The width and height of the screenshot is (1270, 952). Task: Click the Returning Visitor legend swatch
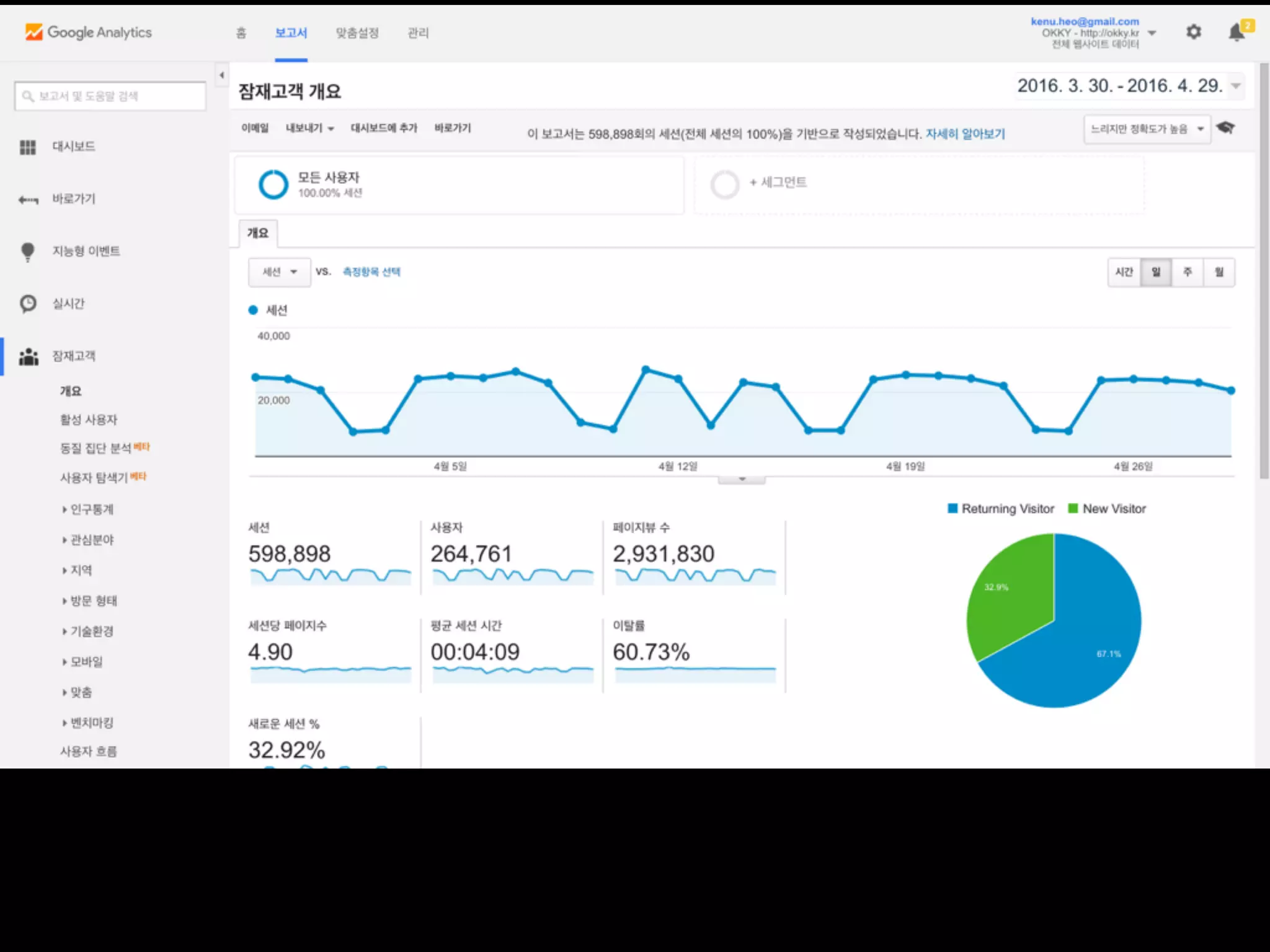coord(952,509)
